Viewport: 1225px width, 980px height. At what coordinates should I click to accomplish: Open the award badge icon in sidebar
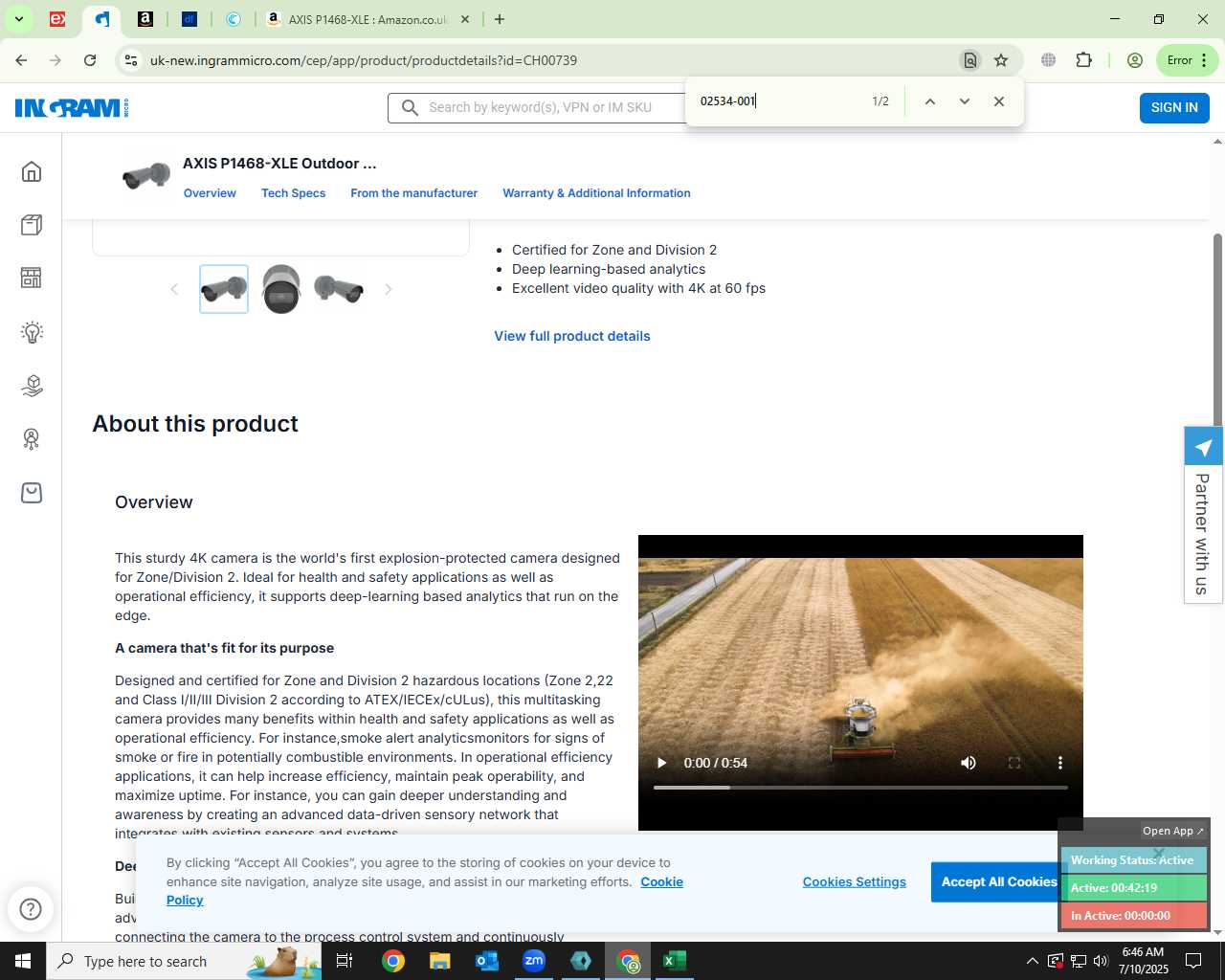click(32, 439)
